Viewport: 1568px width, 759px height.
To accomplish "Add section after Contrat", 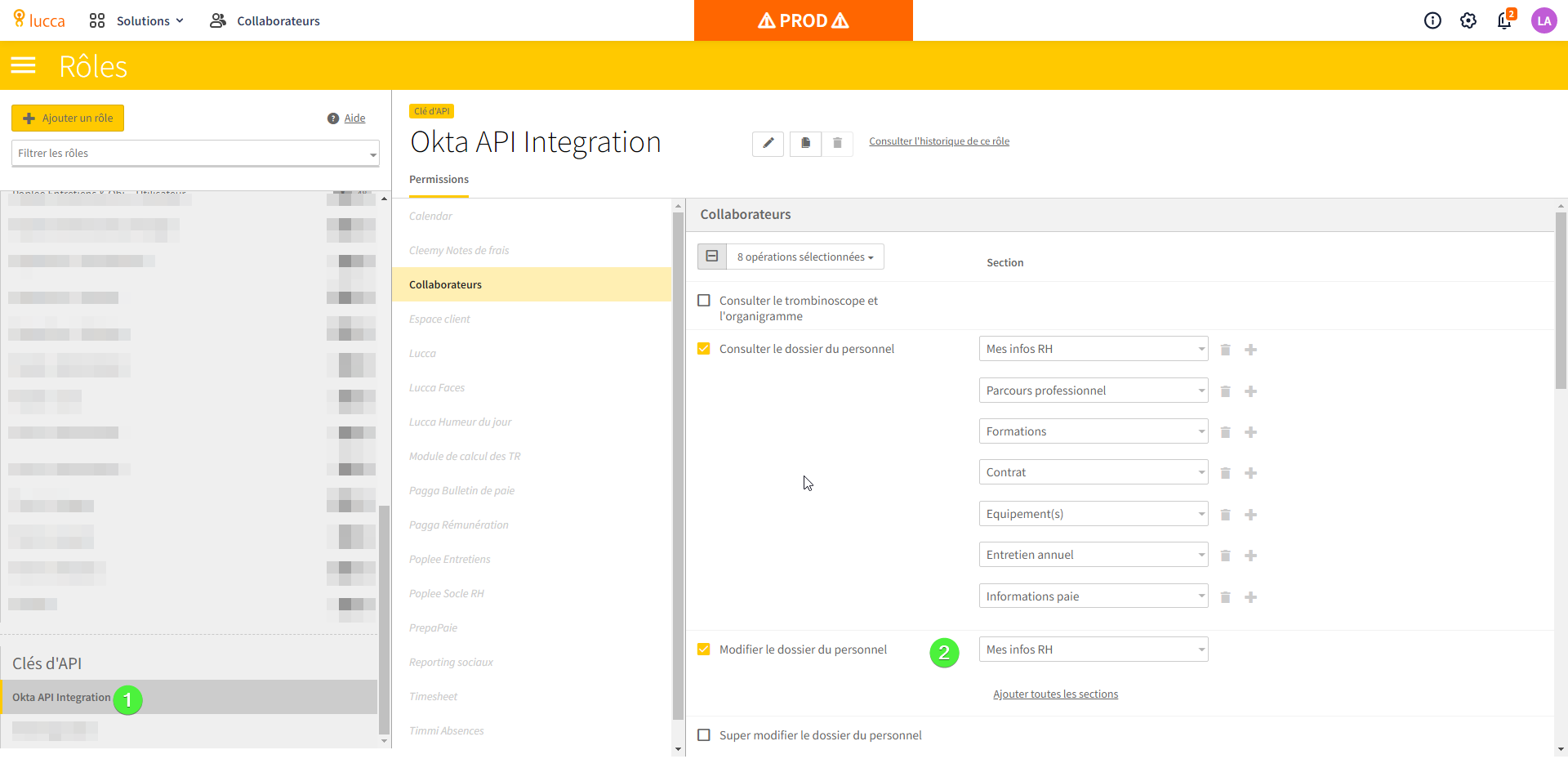I will coord(1250,473).
